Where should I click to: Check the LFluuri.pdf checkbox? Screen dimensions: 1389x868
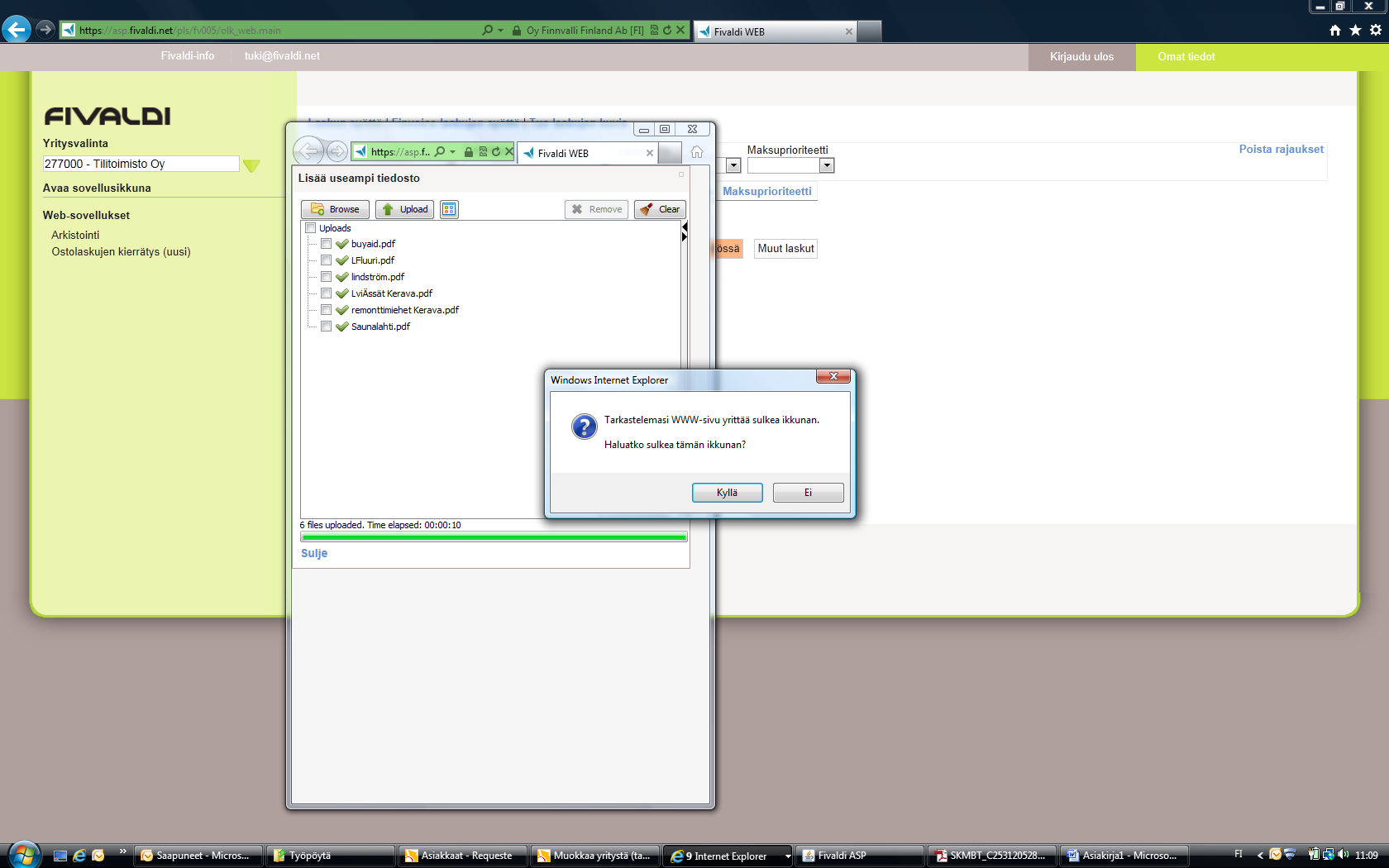tap(326, 260)
